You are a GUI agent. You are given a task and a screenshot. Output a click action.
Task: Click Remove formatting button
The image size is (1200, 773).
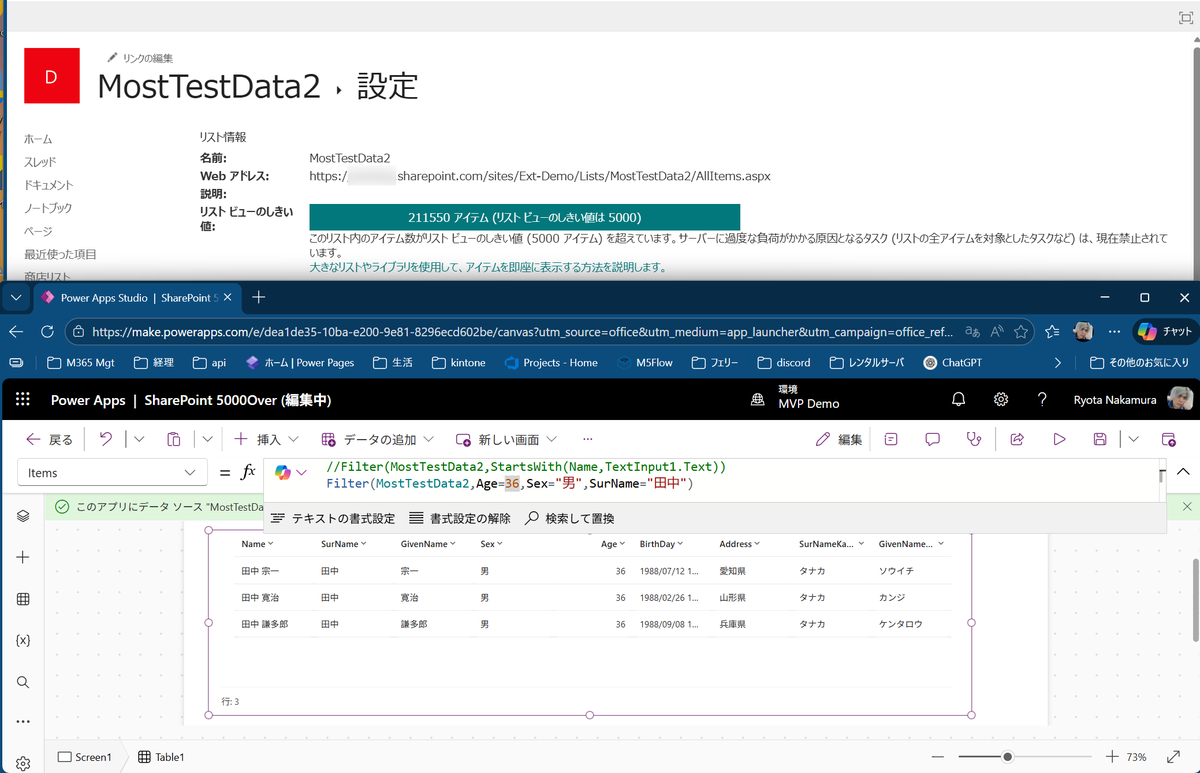point(459,518)
